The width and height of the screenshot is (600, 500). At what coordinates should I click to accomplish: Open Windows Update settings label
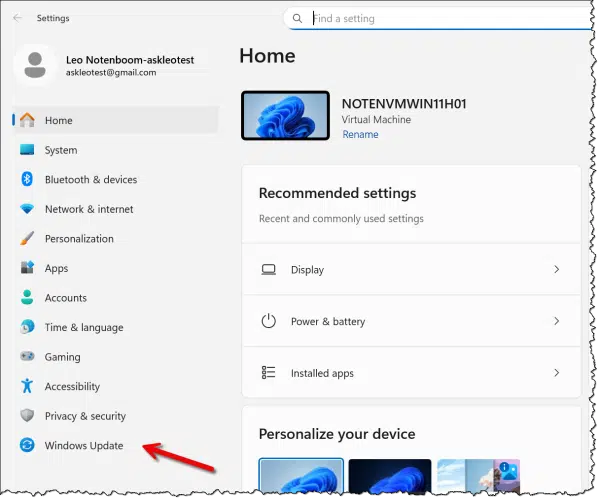coord(84,446)
